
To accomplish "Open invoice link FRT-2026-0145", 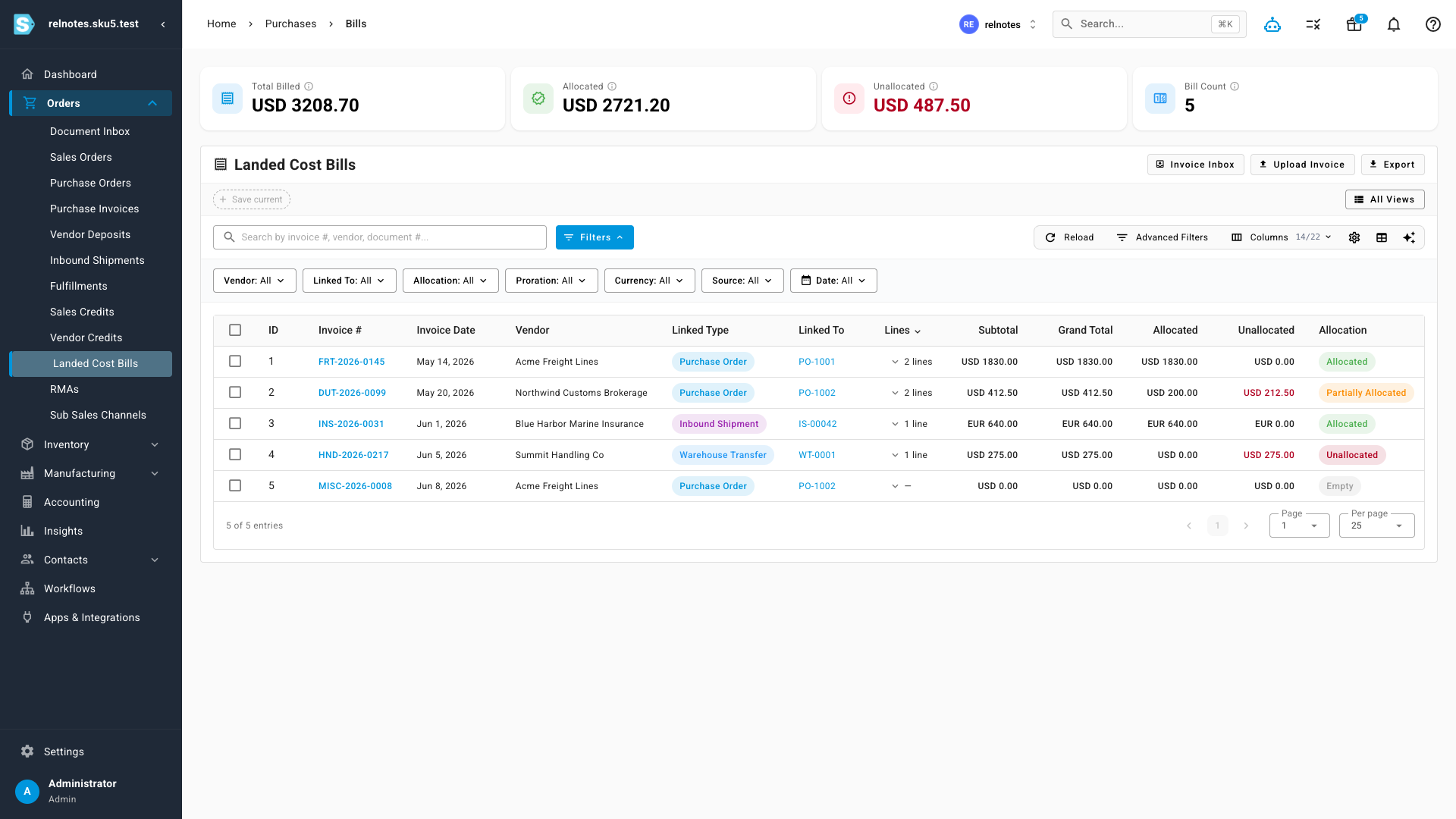I will tap(351, 362).
